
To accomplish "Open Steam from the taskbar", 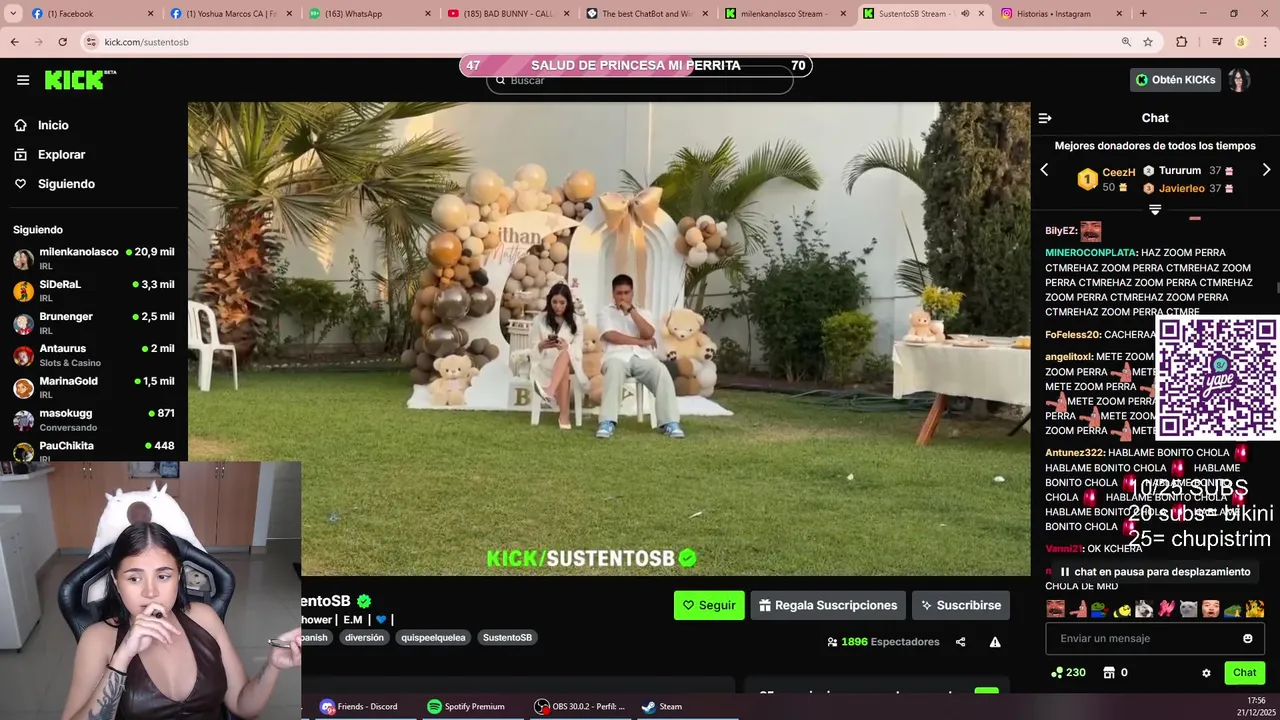I will click(x=662, y=706).
